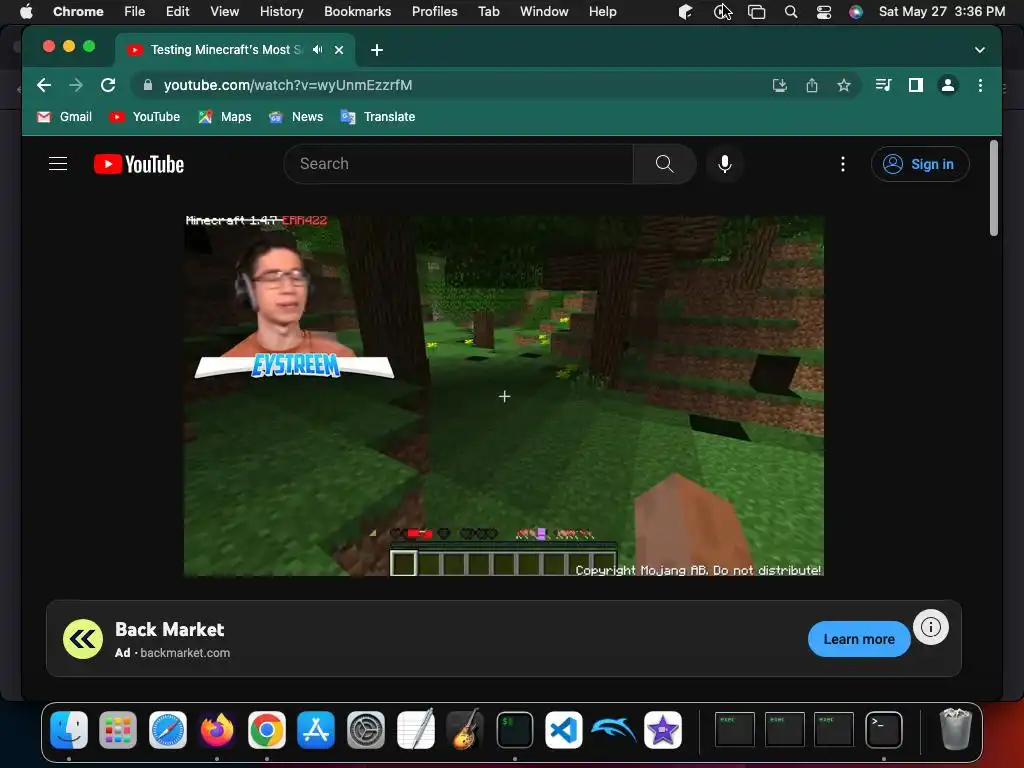Open App Store from the Dock
Screen dimensions: 1024x768
point(316,729)
